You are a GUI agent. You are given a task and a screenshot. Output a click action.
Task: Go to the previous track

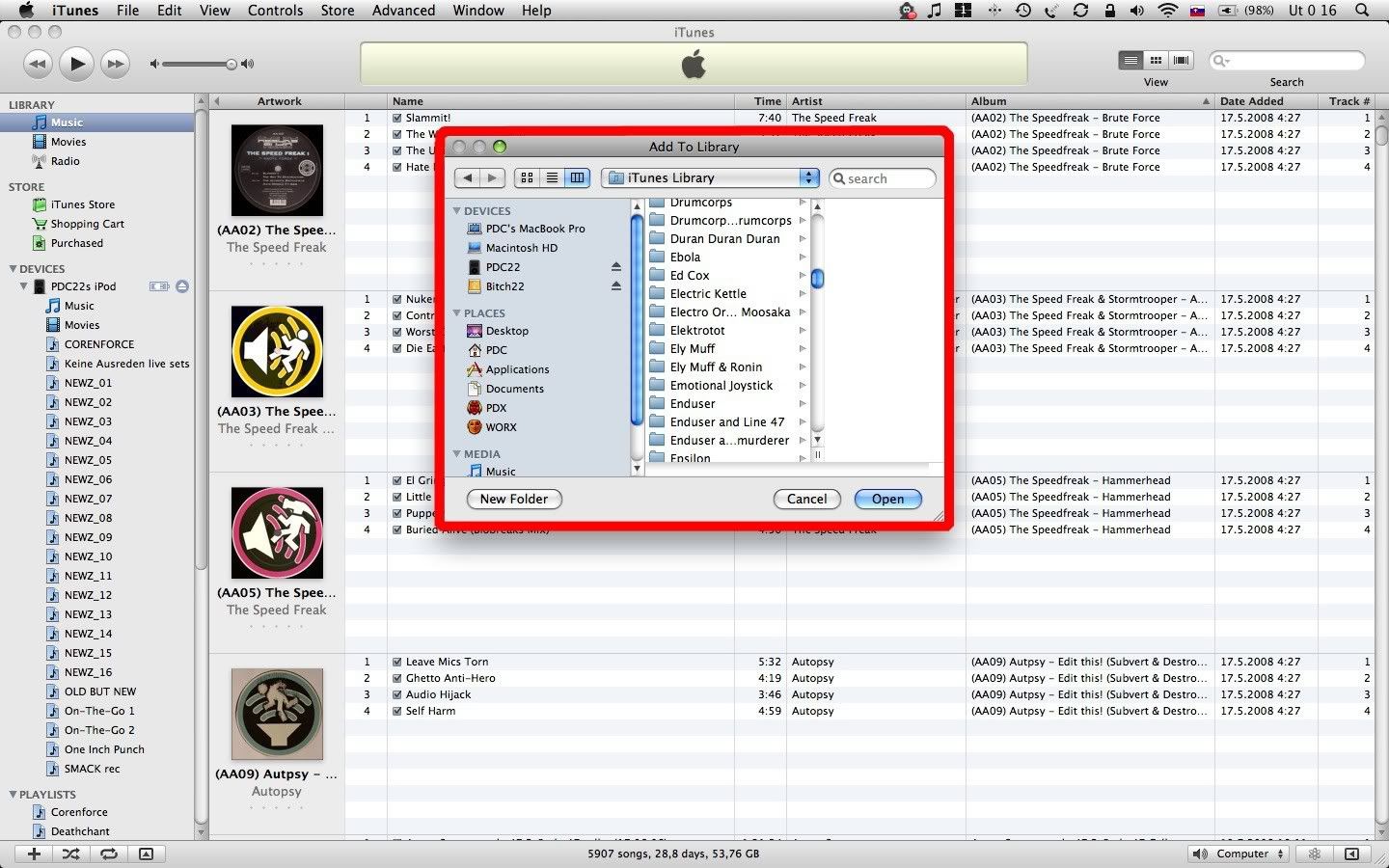(37, 65)
